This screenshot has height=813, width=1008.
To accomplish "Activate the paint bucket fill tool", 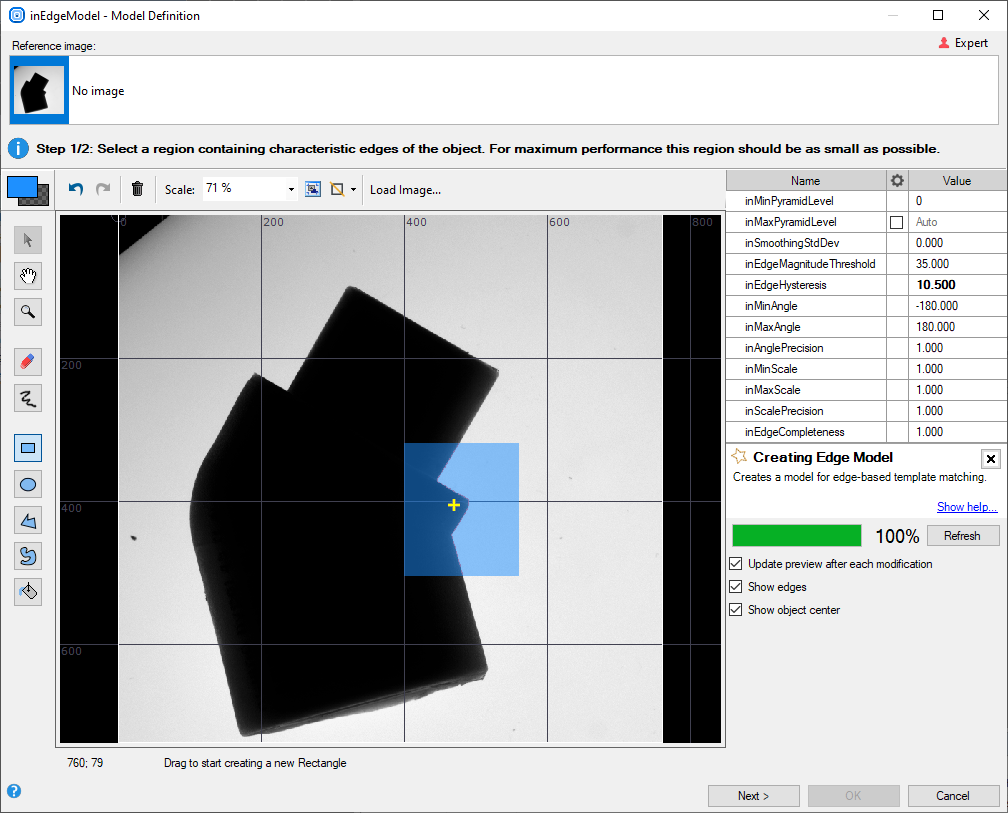I will pyautogui.click(x=28, y=591).
